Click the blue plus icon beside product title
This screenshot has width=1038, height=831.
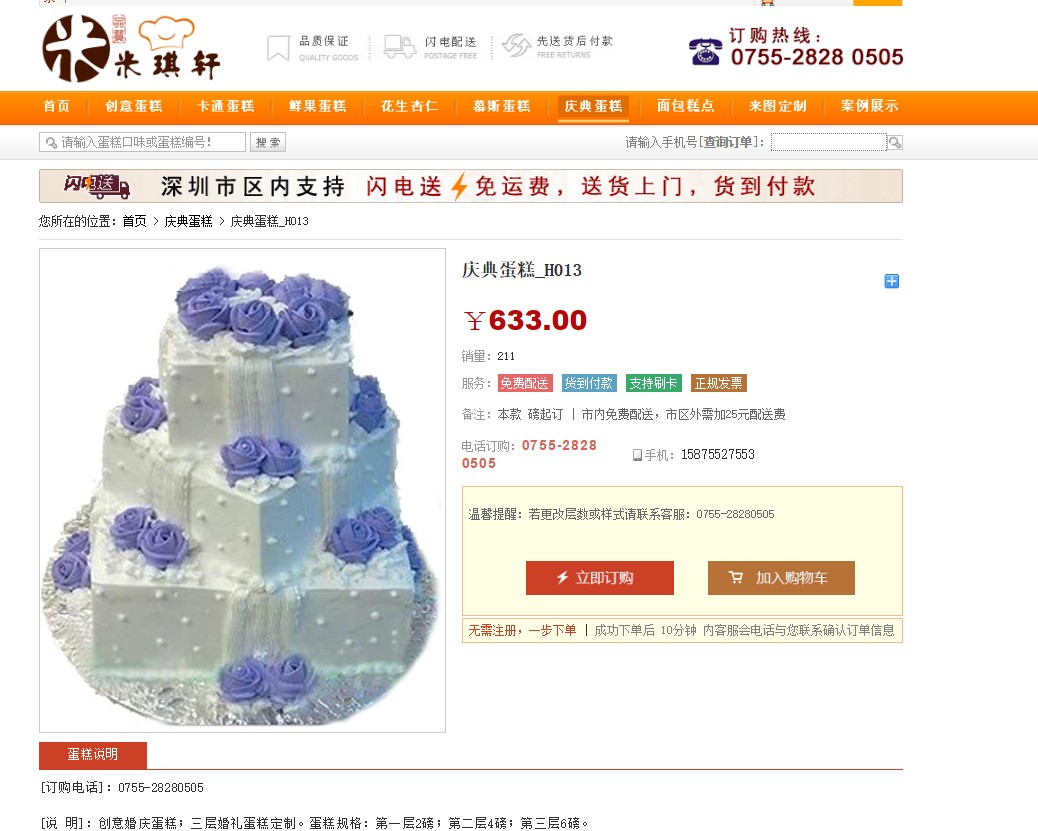click(892, 281)
